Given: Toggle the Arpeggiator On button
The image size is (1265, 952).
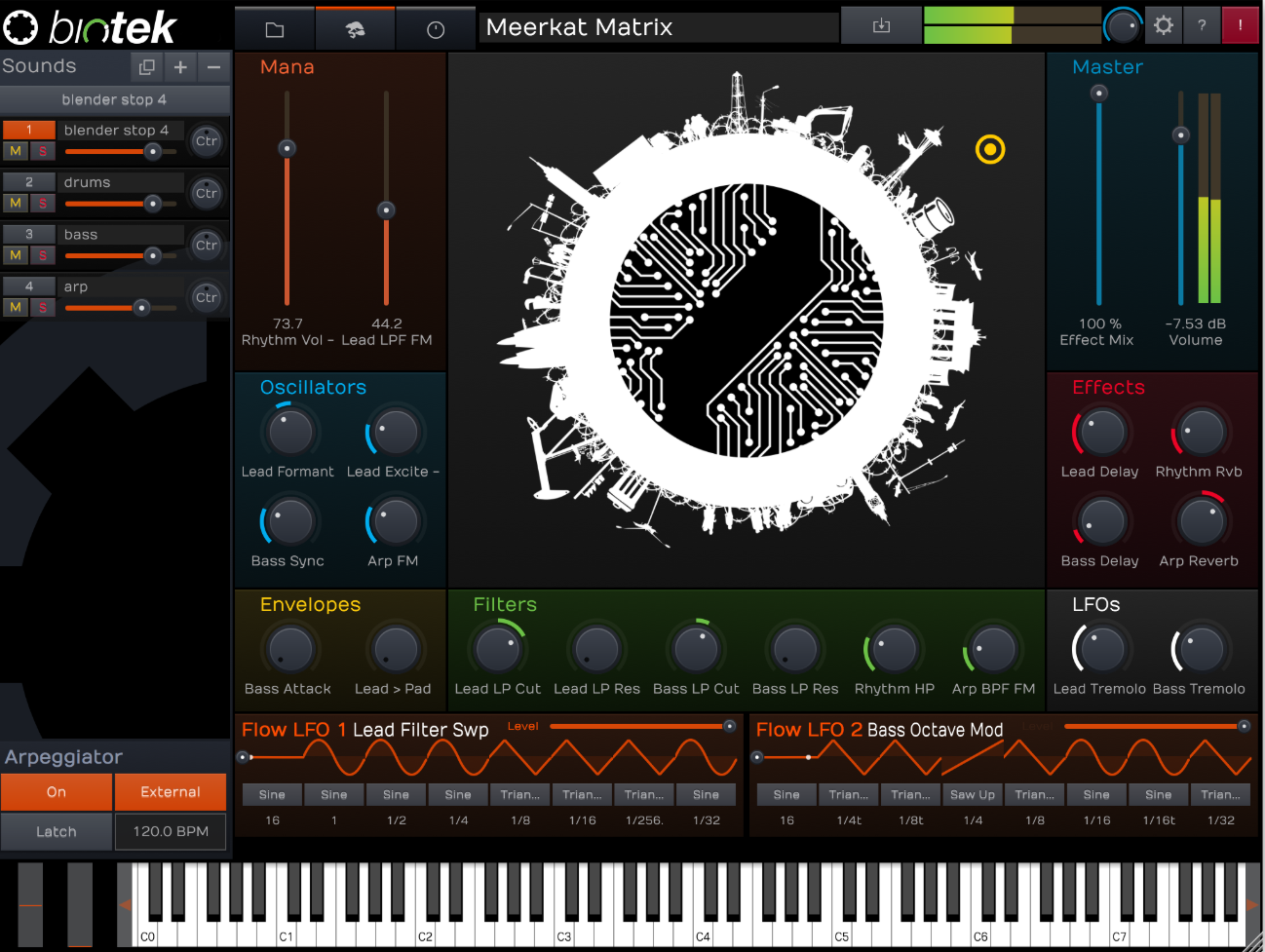Looking at the screenshot, I should [57, 792].
